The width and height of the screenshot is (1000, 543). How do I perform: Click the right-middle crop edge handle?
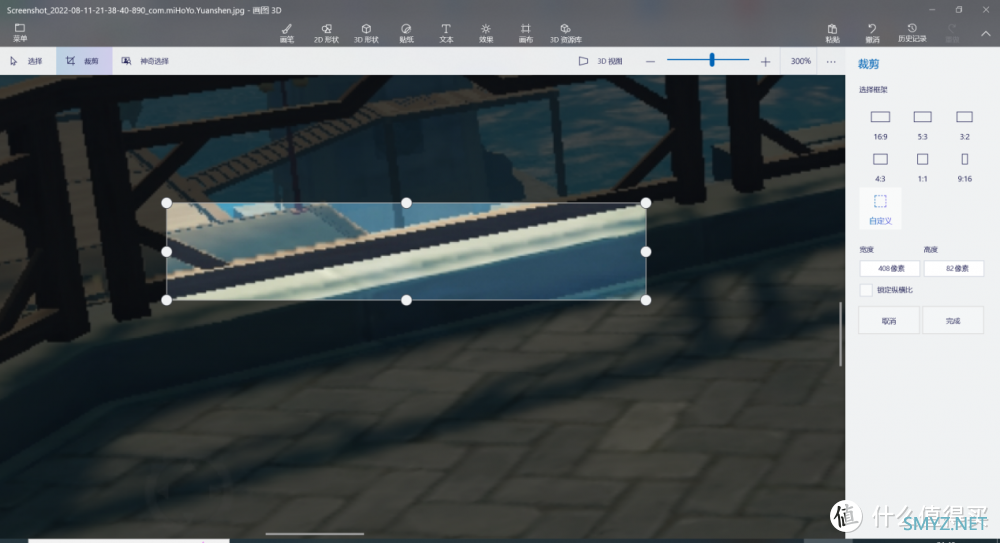pos(646,251)
